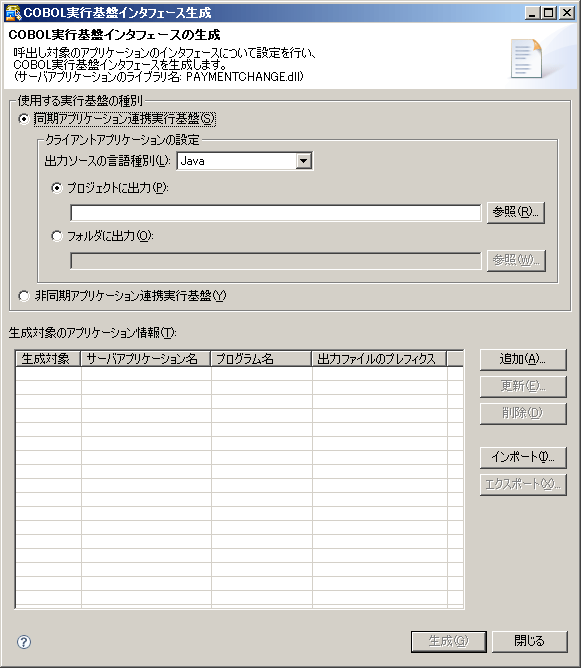The image size is (581, 668).
Task: Click 参照(W) browse button for folder
Action: pos(516,260)
